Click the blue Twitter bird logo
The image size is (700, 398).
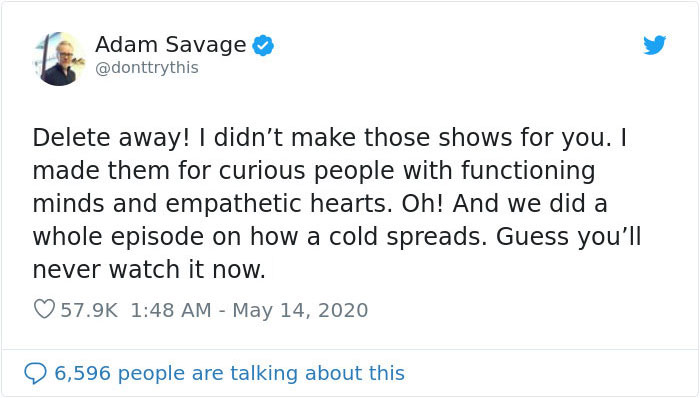(654, 45)
